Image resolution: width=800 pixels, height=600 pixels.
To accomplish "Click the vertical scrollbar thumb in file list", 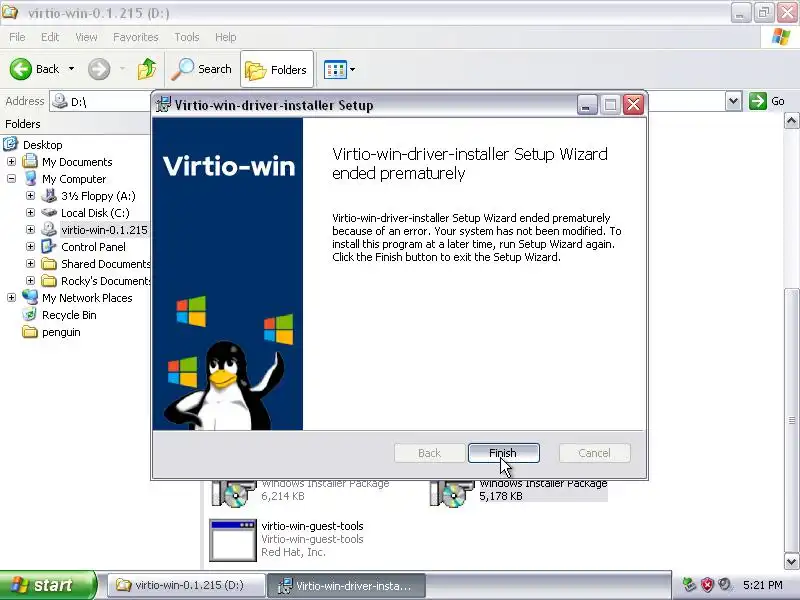I will coord(791,420).
